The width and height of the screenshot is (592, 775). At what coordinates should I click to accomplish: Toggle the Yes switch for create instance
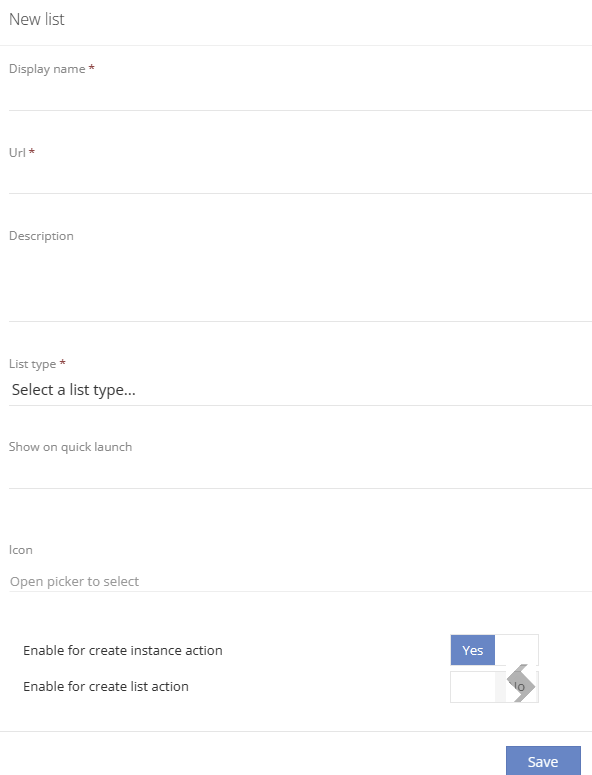(x=472, y=650)
